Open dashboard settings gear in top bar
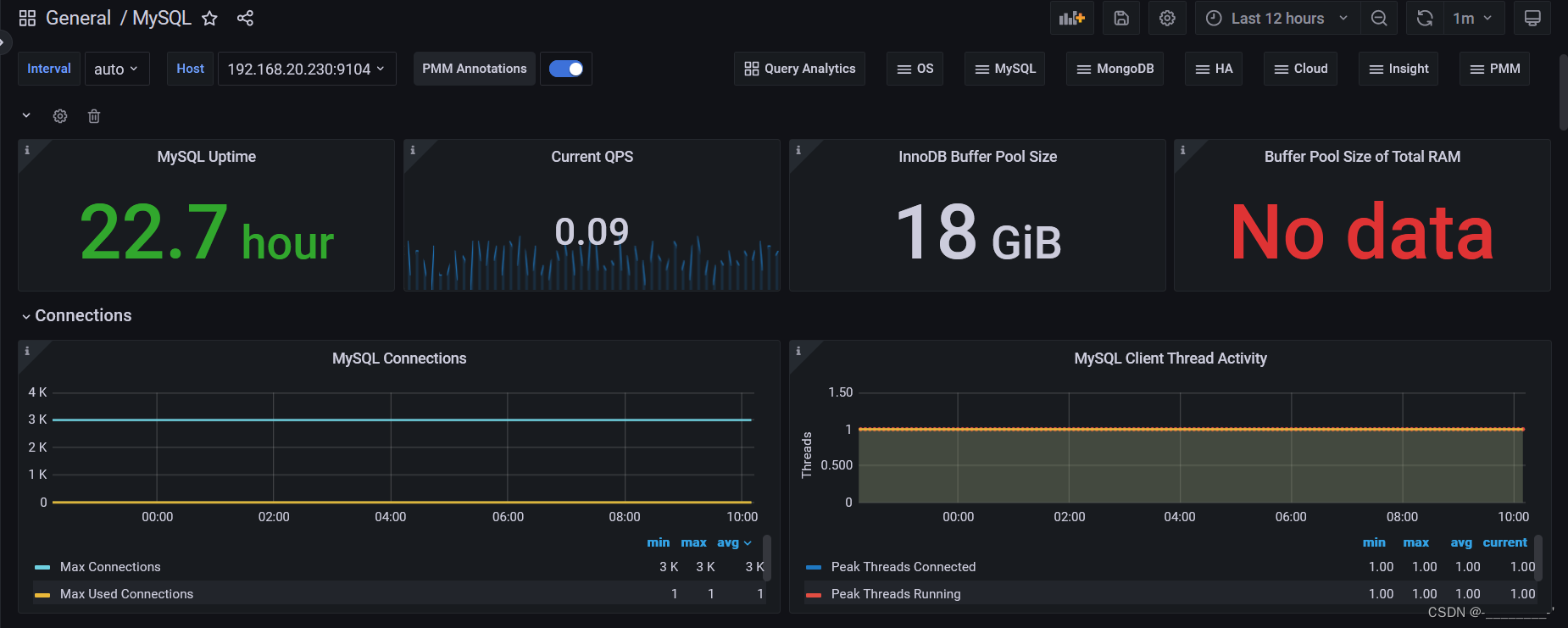The image size is (1568, 628). [1167, 18]
